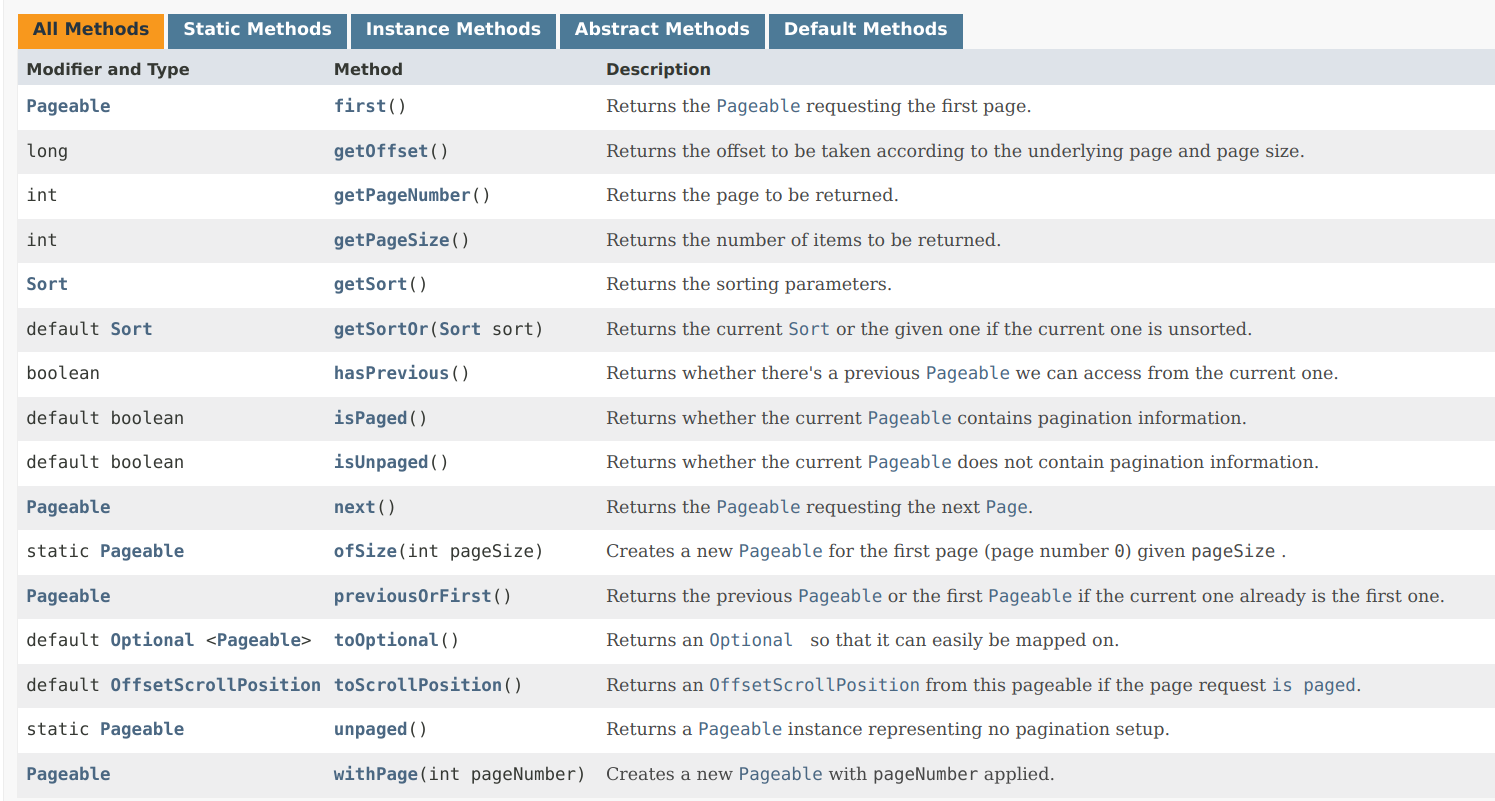
Task: Go to the unpaged() method
Action: click(371, 729)
